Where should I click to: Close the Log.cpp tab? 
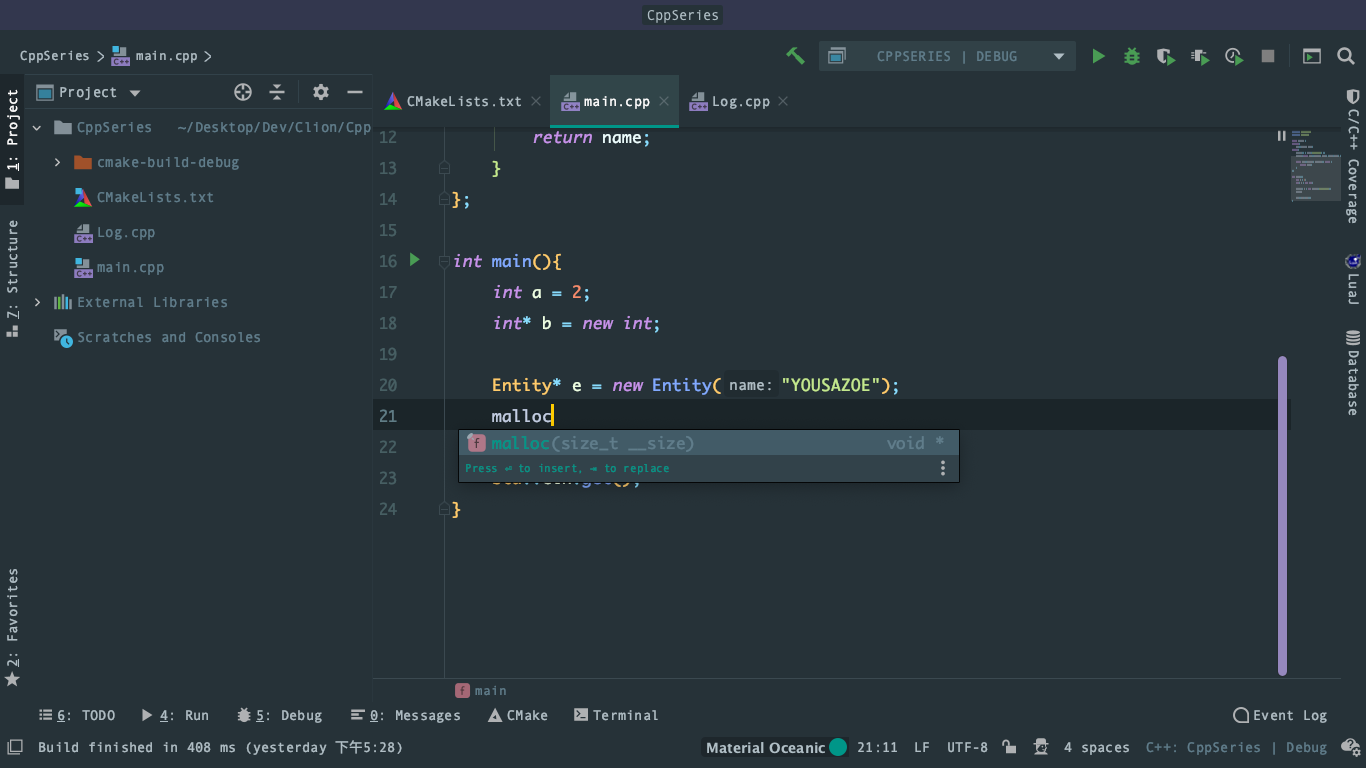[783, 101]
